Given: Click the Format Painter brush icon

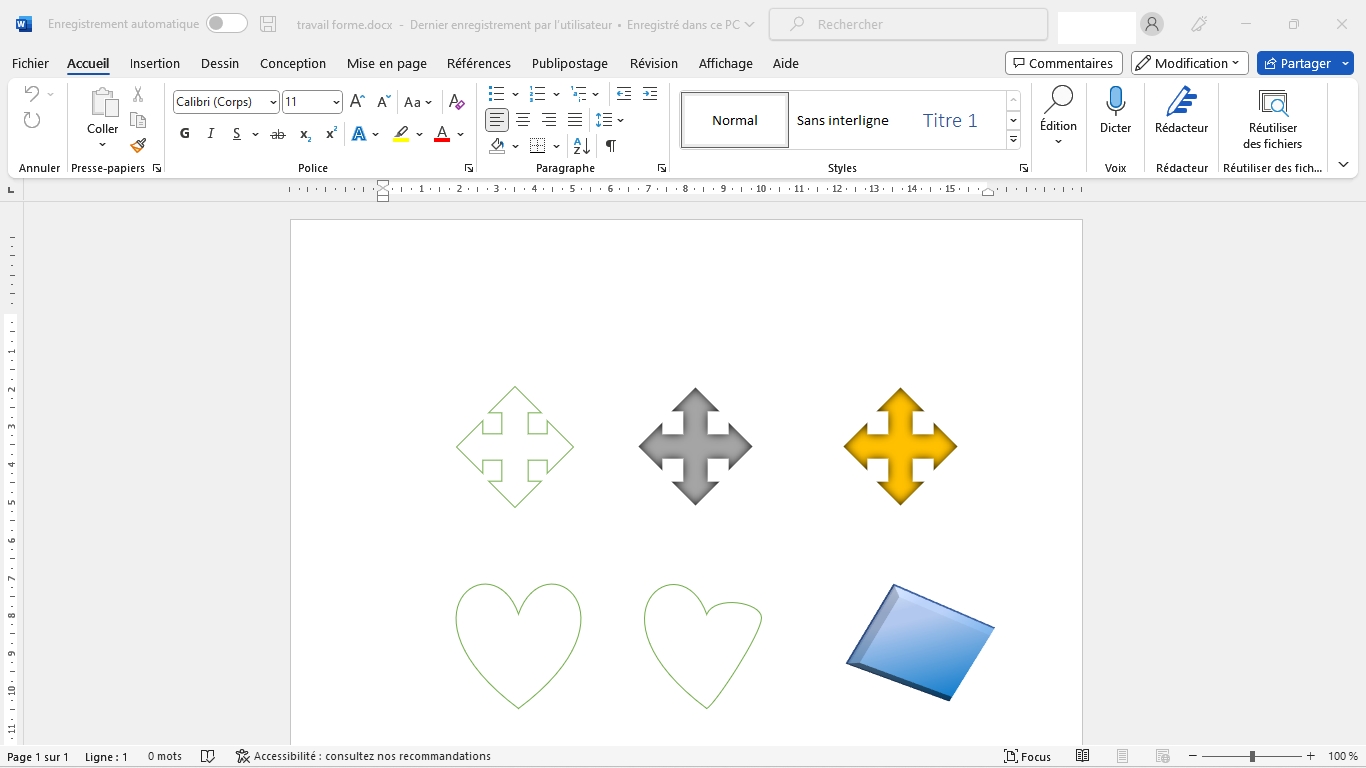Looking at the screenshot, I should (138, 146).
